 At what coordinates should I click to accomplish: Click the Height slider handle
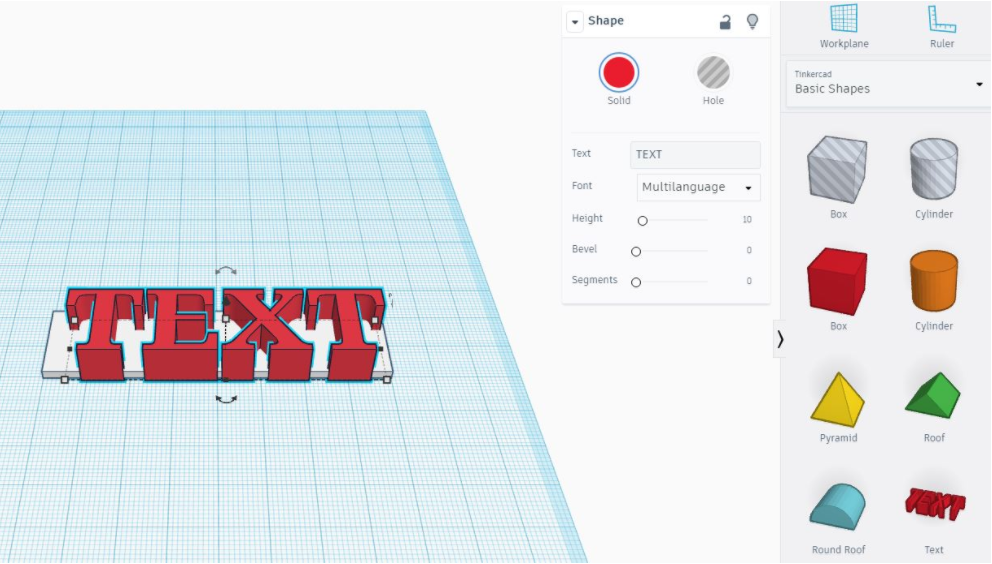642,220
